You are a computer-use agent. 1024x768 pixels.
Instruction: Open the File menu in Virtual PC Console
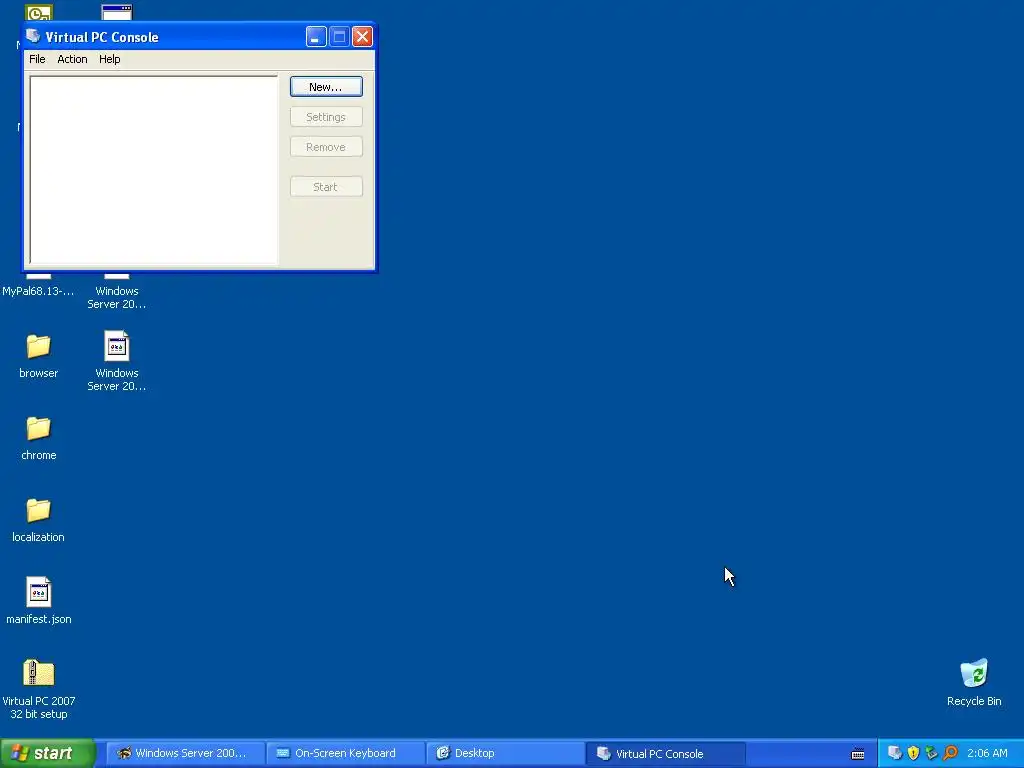pos(37,59)
